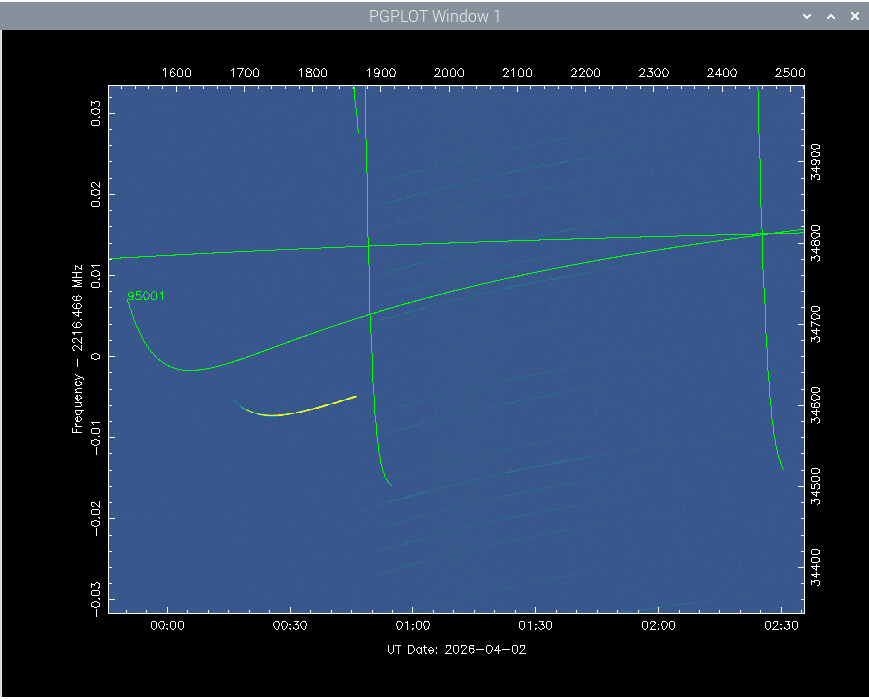Click the 01:30 time tick label

click(535, 626)
